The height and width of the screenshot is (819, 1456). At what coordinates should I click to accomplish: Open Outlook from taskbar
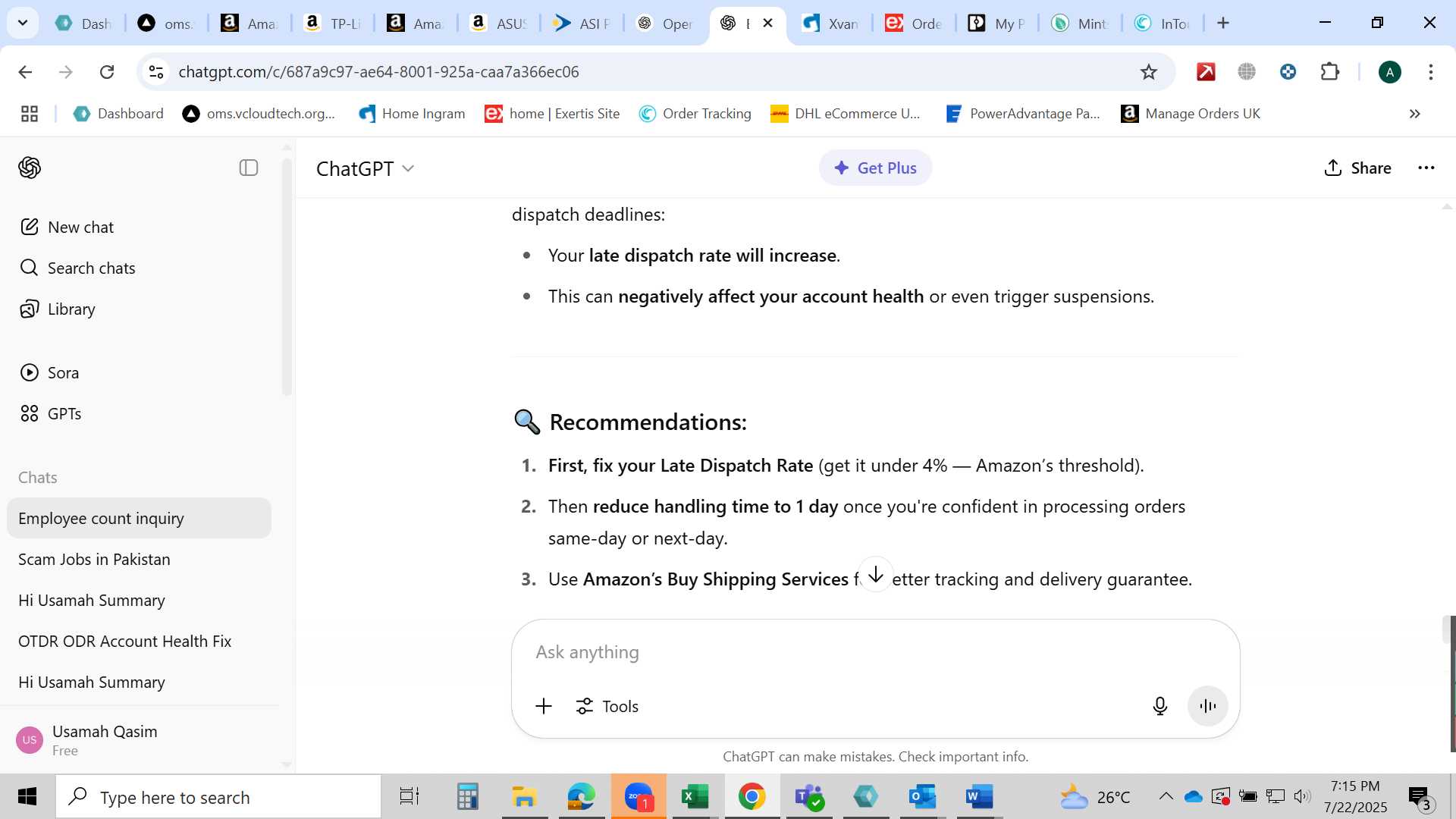tap(922, 796)
